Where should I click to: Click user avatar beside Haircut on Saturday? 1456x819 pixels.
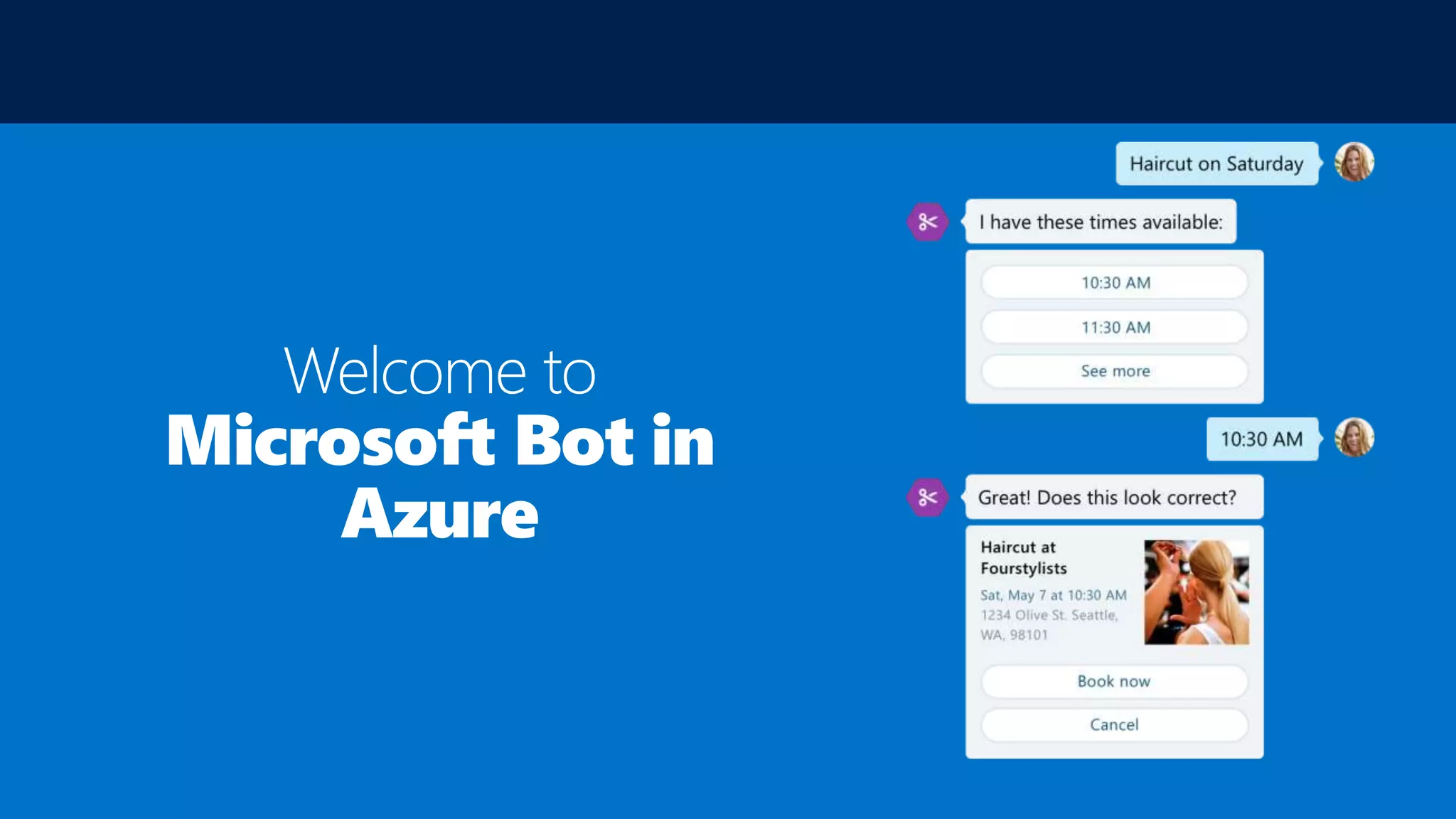[x=1354, y=162]
